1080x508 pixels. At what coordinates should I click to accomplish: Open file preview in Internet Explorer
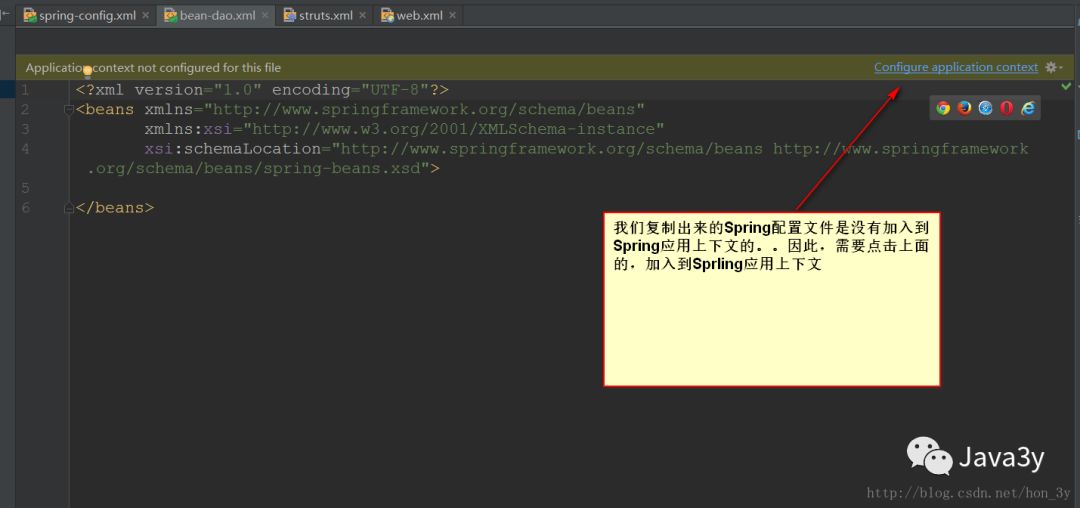pos(1028,107)
